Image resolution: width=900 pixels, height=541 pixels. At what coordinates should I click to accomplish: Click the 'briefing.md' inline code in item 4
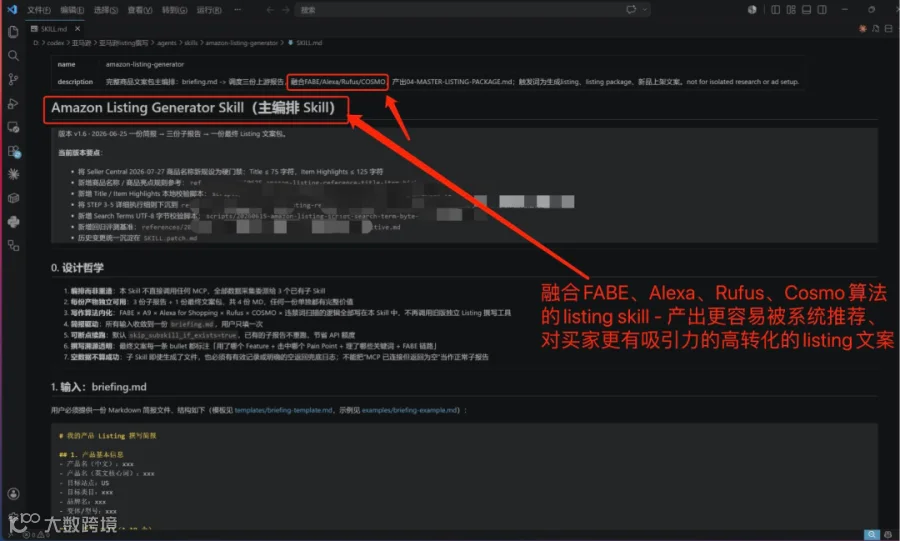[192, 324]
